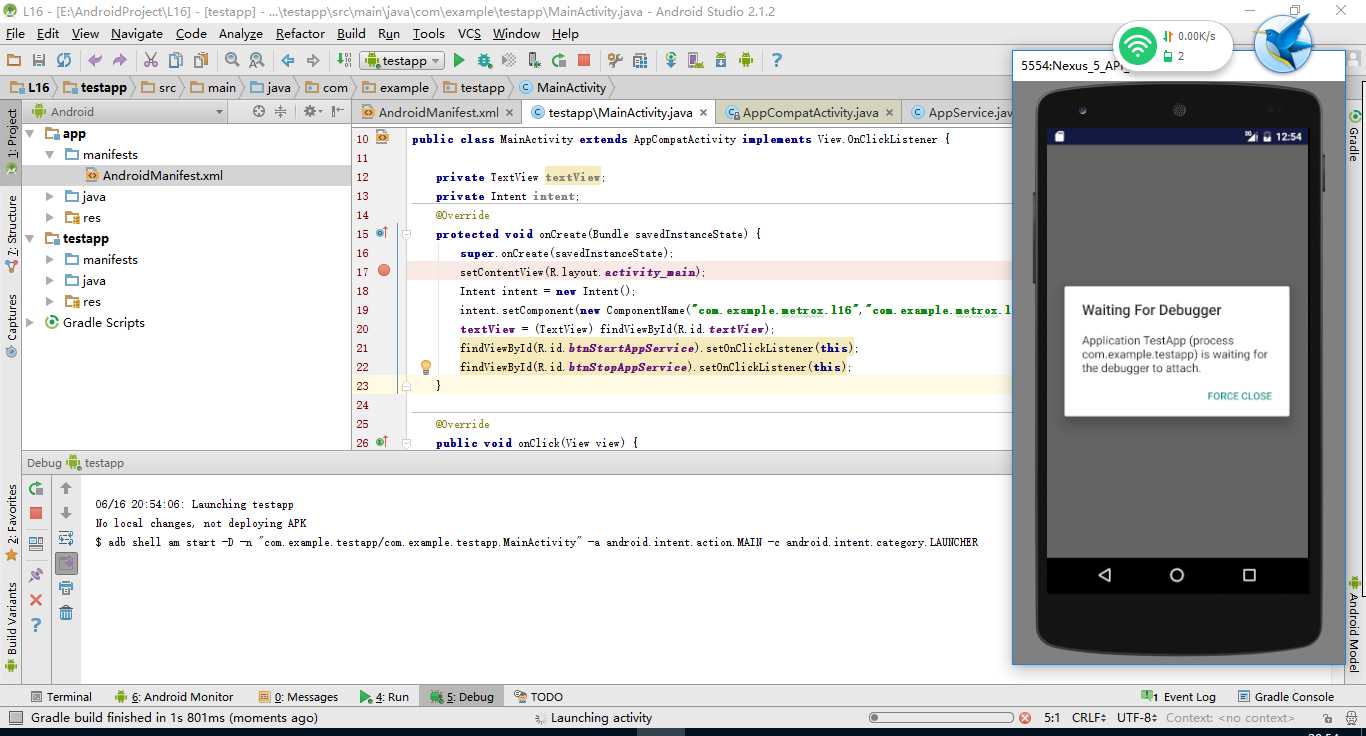Open the Gradle Console button
The image size is (1366, 736).
1286,697
